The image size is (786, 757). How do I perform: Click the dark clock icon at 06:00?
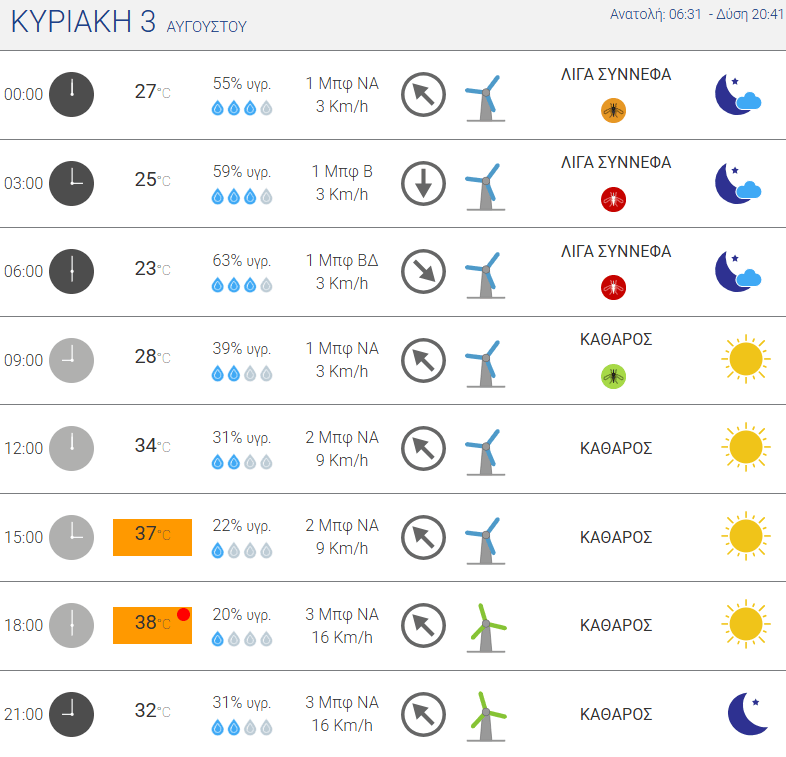pos(72,271)
